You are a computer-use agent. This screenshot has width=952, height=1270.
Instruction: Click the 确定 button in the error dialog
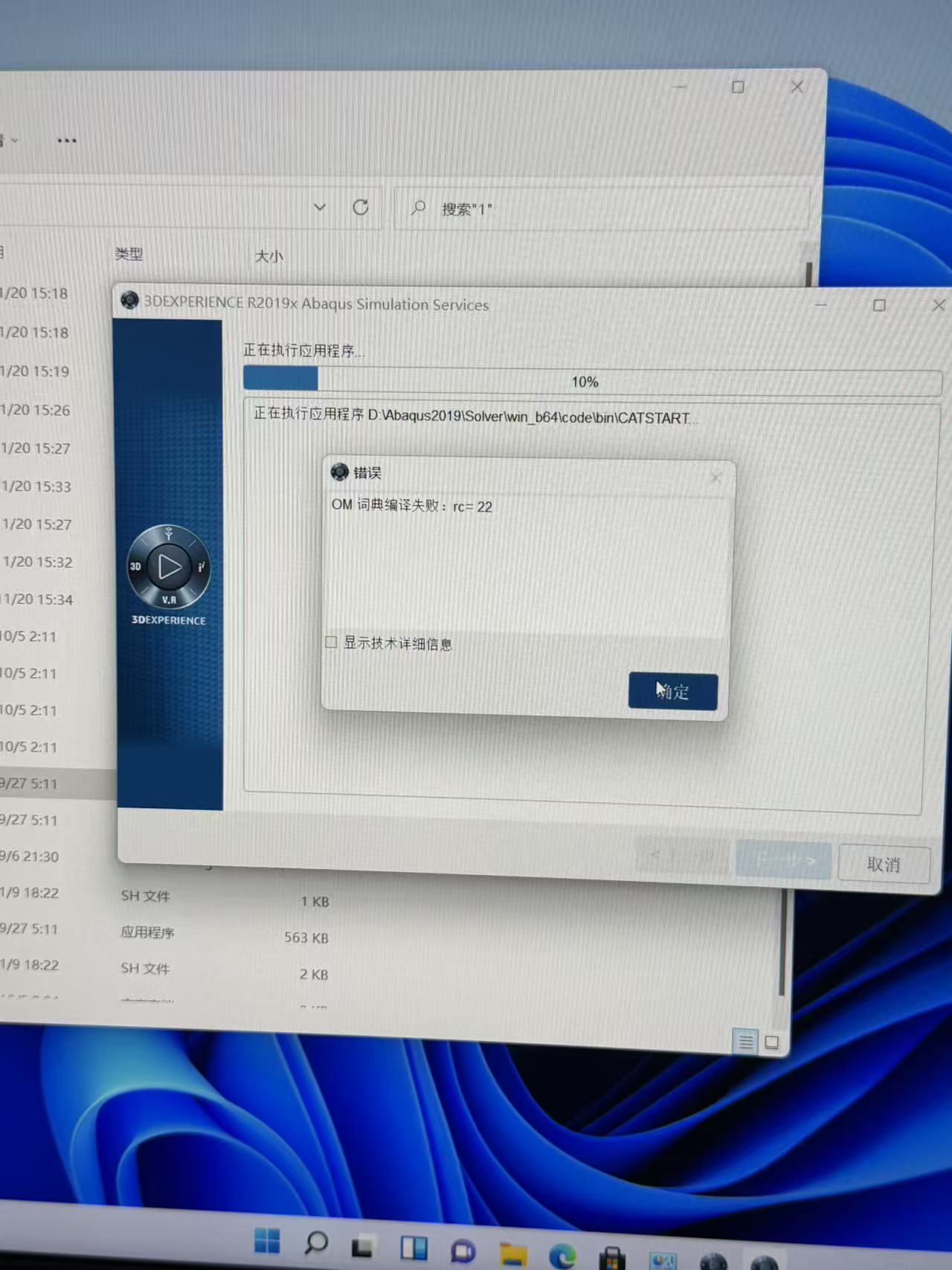673,691
